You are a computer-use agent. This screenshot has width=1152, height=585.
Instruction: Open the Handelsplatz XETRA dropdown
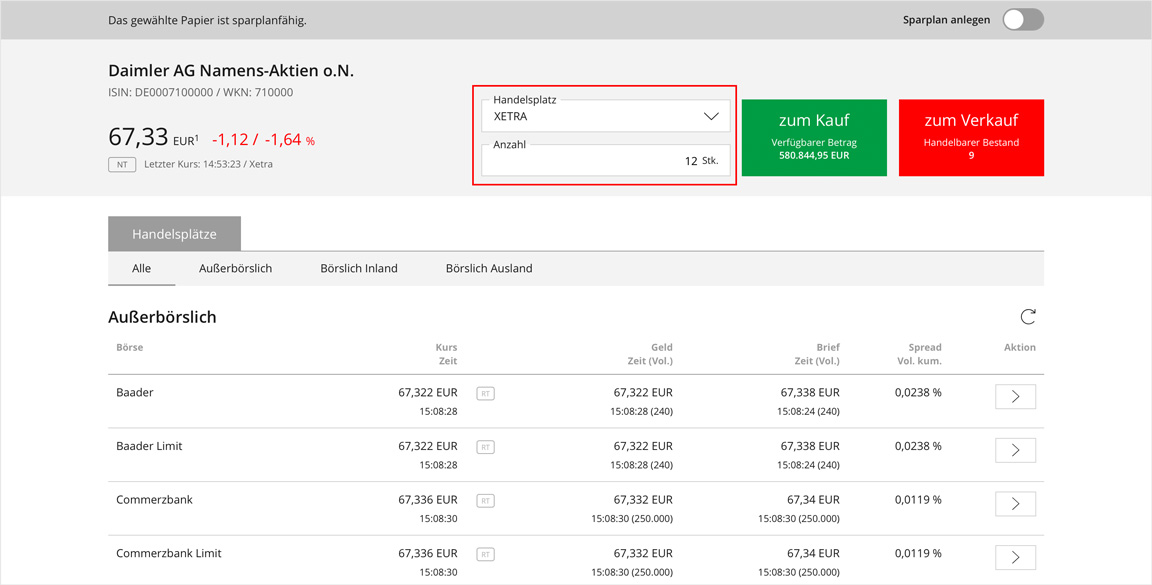coord(605,116)
